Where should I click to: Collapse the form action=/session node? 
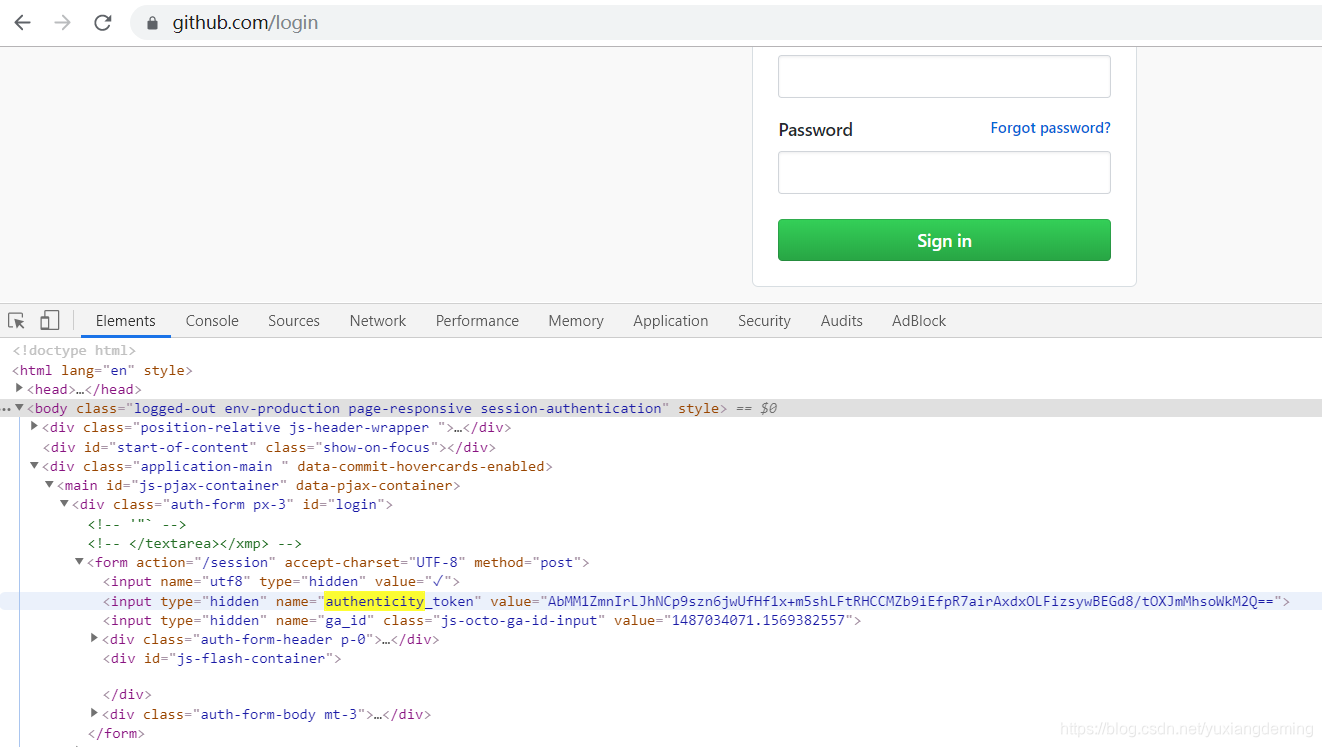click(79, 561)
